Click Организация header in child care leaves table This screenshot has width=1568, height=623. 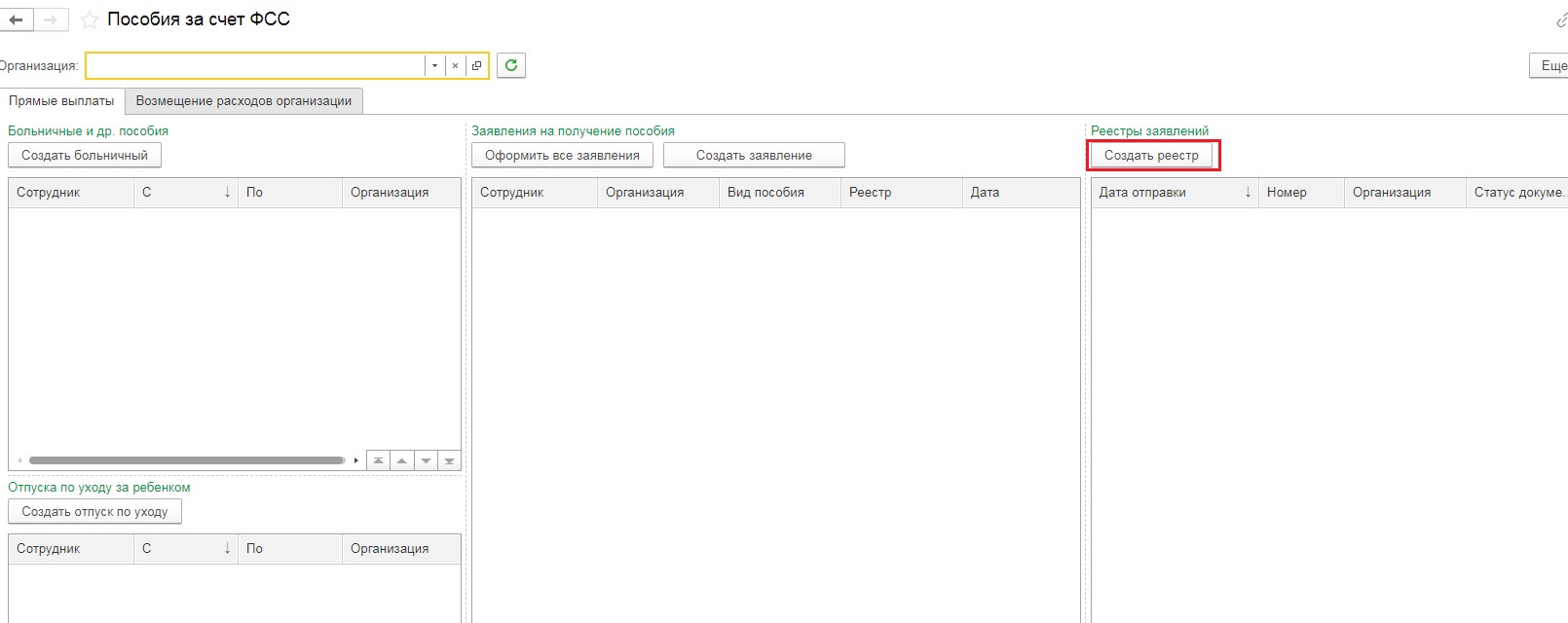point(401,549)
